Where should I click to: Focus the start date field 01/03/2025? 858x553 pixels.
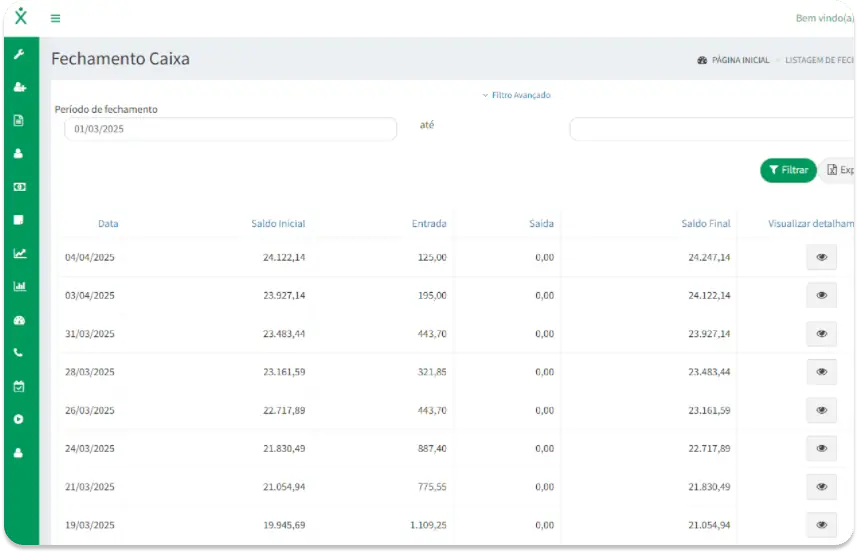click(230, 129)
